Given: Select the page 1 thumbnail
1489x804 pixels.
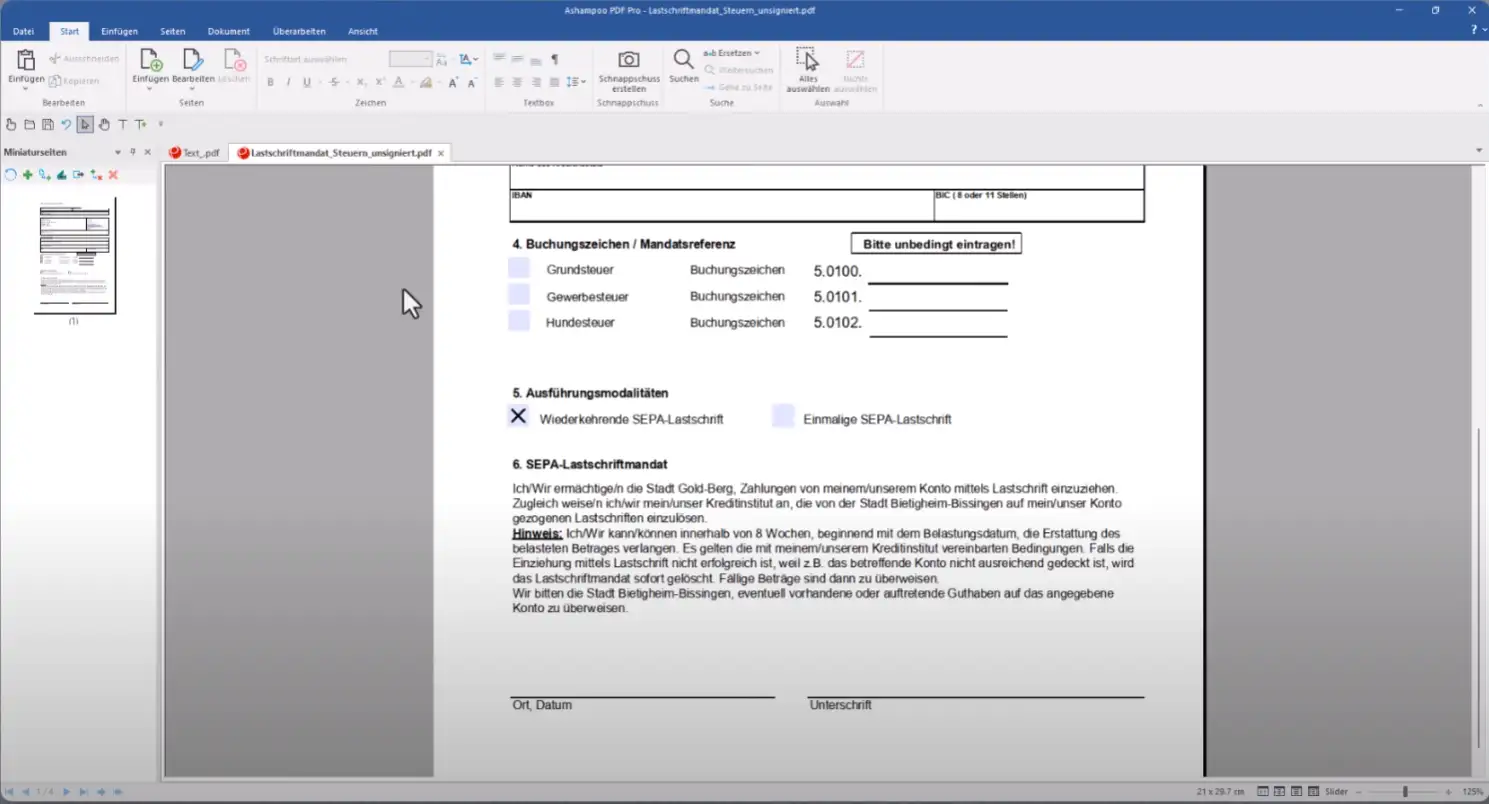Looking at the screenshot, I should 75,256.
